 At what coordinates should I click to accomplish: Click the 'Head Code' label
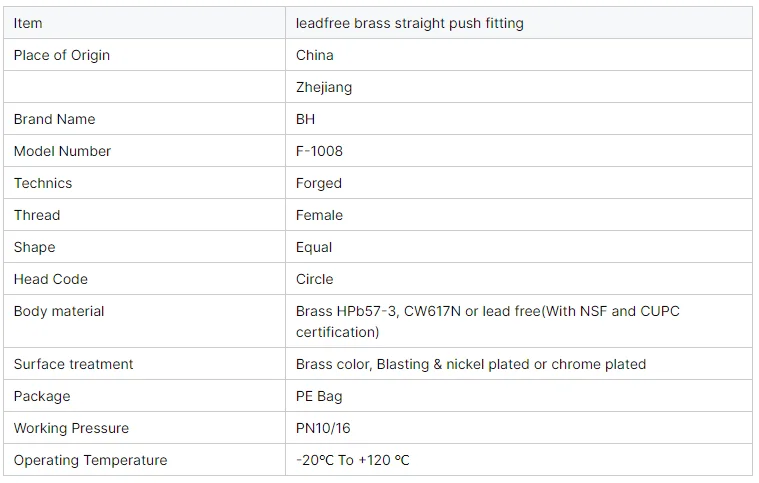tap(51, 279)
